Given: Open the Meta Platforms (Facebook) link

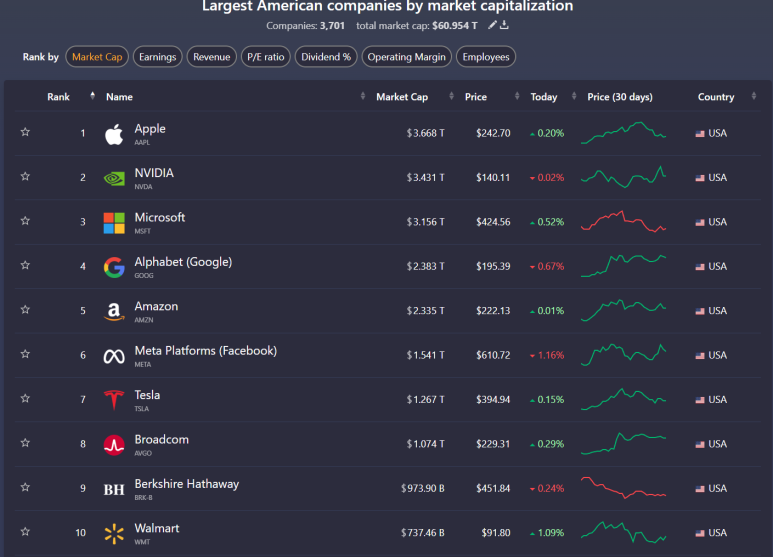Looking at the screenshot, I should (206, 350).
